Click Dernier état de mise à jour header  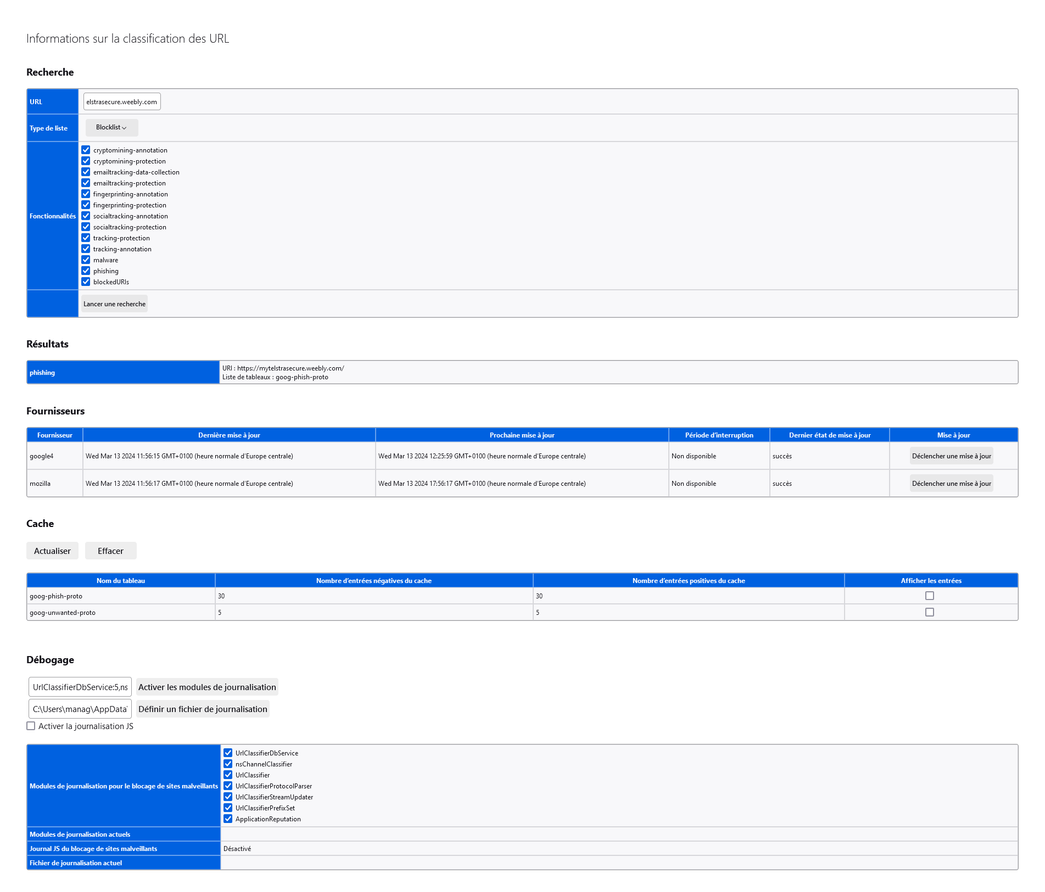pos(830,435)
